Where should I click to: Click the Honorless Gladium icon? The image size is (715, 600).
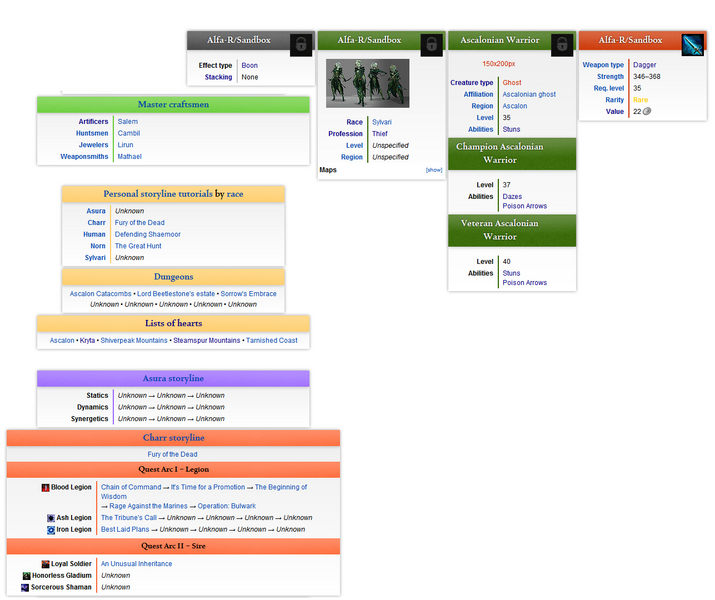coord(26,576)
